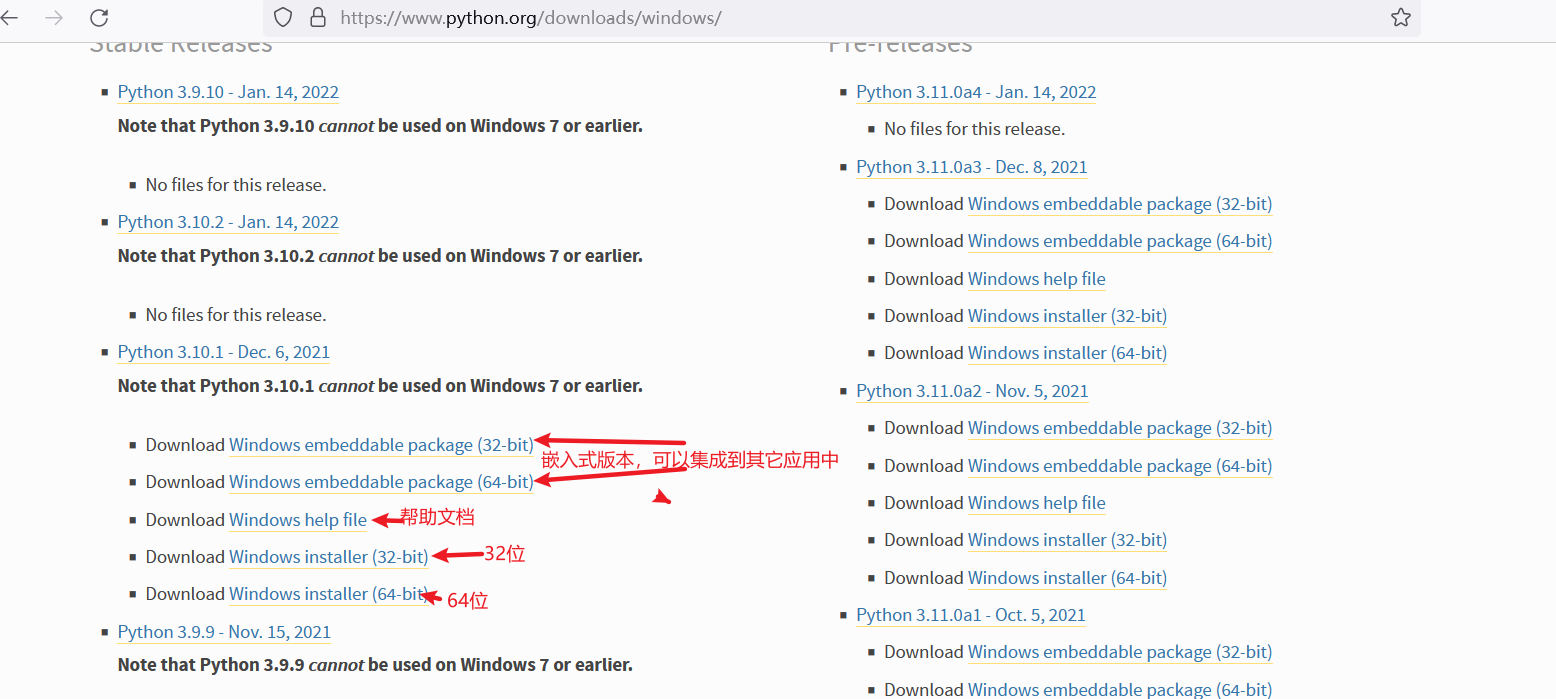1556x699 pixels.
Task: Download Python 3.11.0a3 Windows installer (32-bit)
Action: click(1067, 316)
